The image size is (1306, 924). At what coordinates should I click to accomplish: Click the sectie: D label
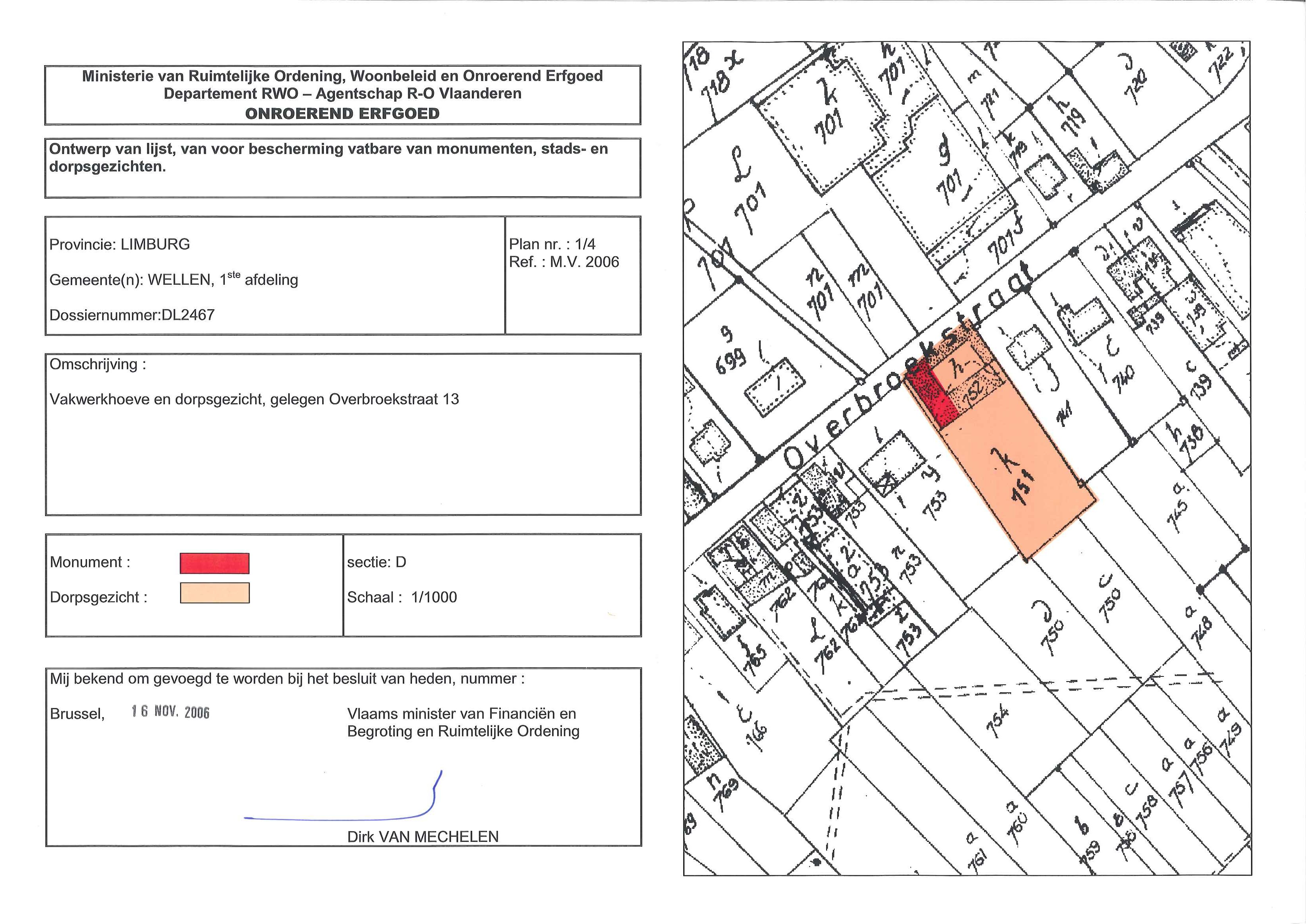pyautogui.click(x=376, y=562)
